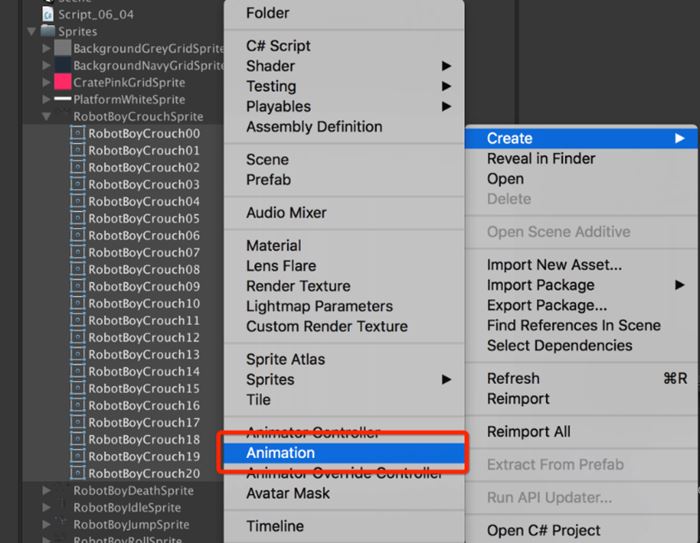Click the pink CratePinkGridSprite swatch

tap(62, 82)
